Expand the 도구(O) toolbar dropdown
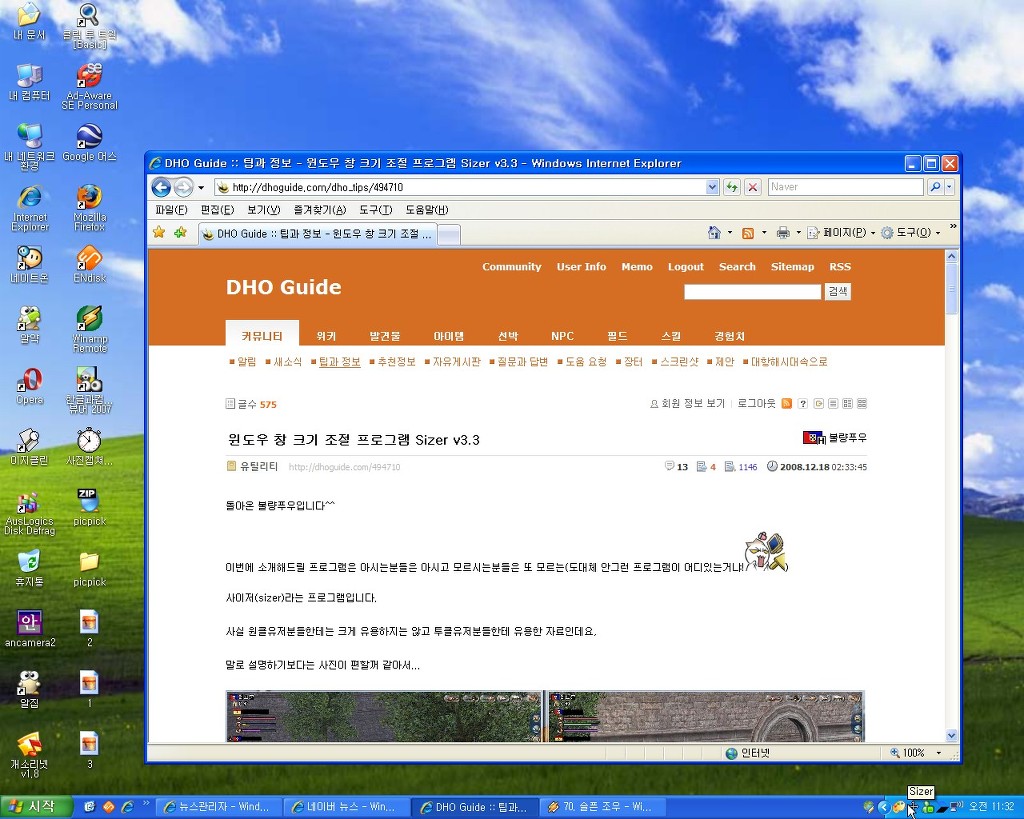 (x=938, y=233)
